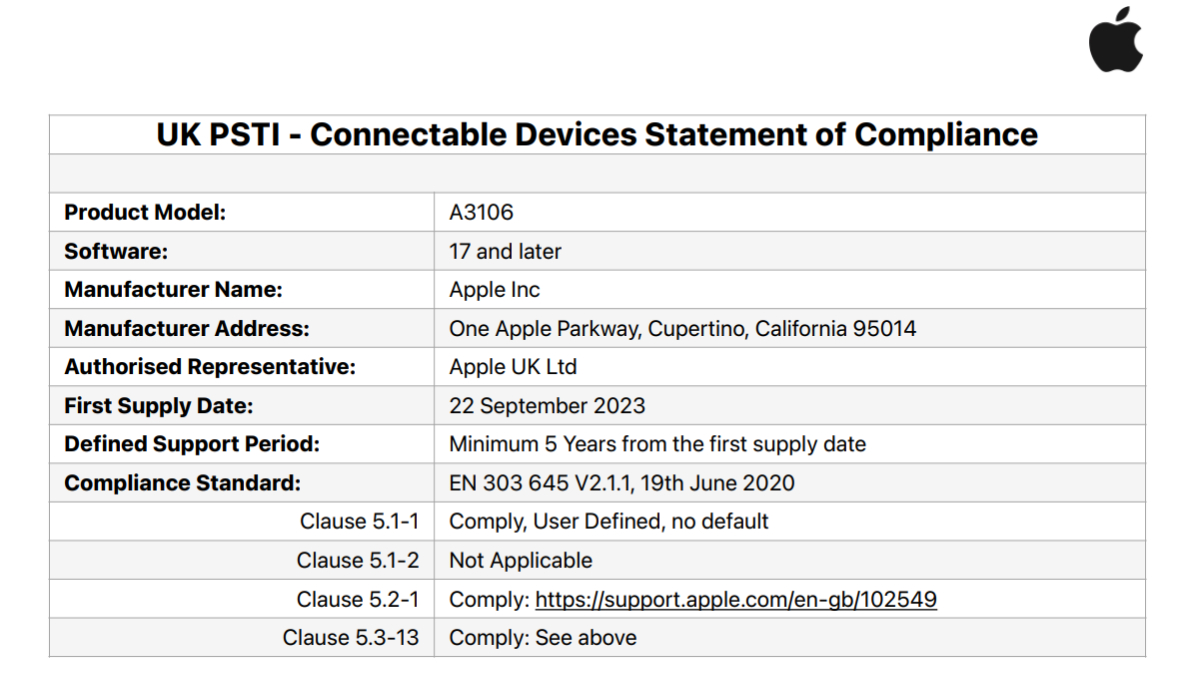The width and height of the screenshot is (1200, 675).
Task: Click the One Apple Parkway address text
Action: click(682, 328)
